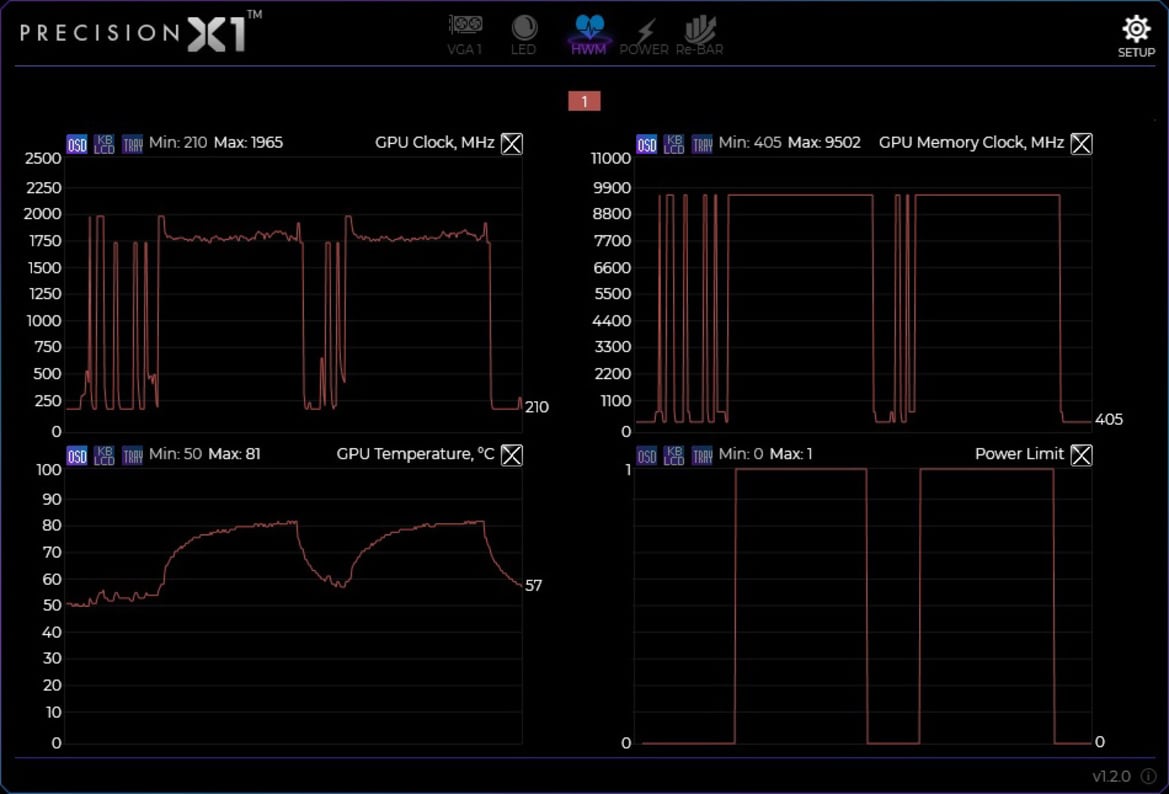Select page 1 indicator button

tap(584, 101)
